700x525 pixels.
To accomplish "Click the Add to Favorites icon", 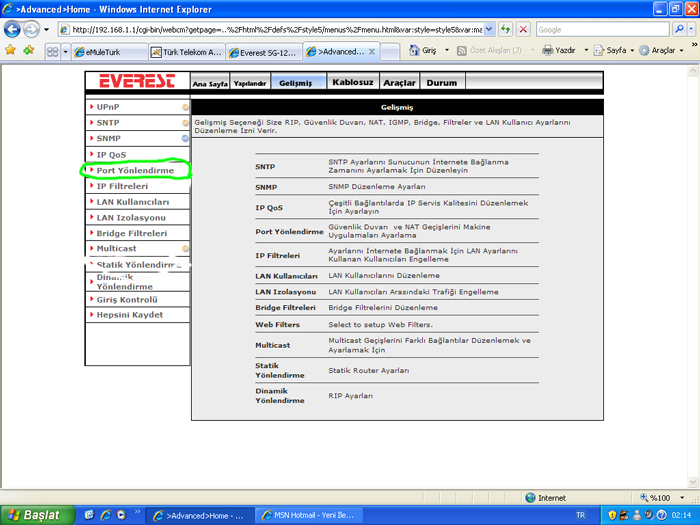I will coord(29,50).
